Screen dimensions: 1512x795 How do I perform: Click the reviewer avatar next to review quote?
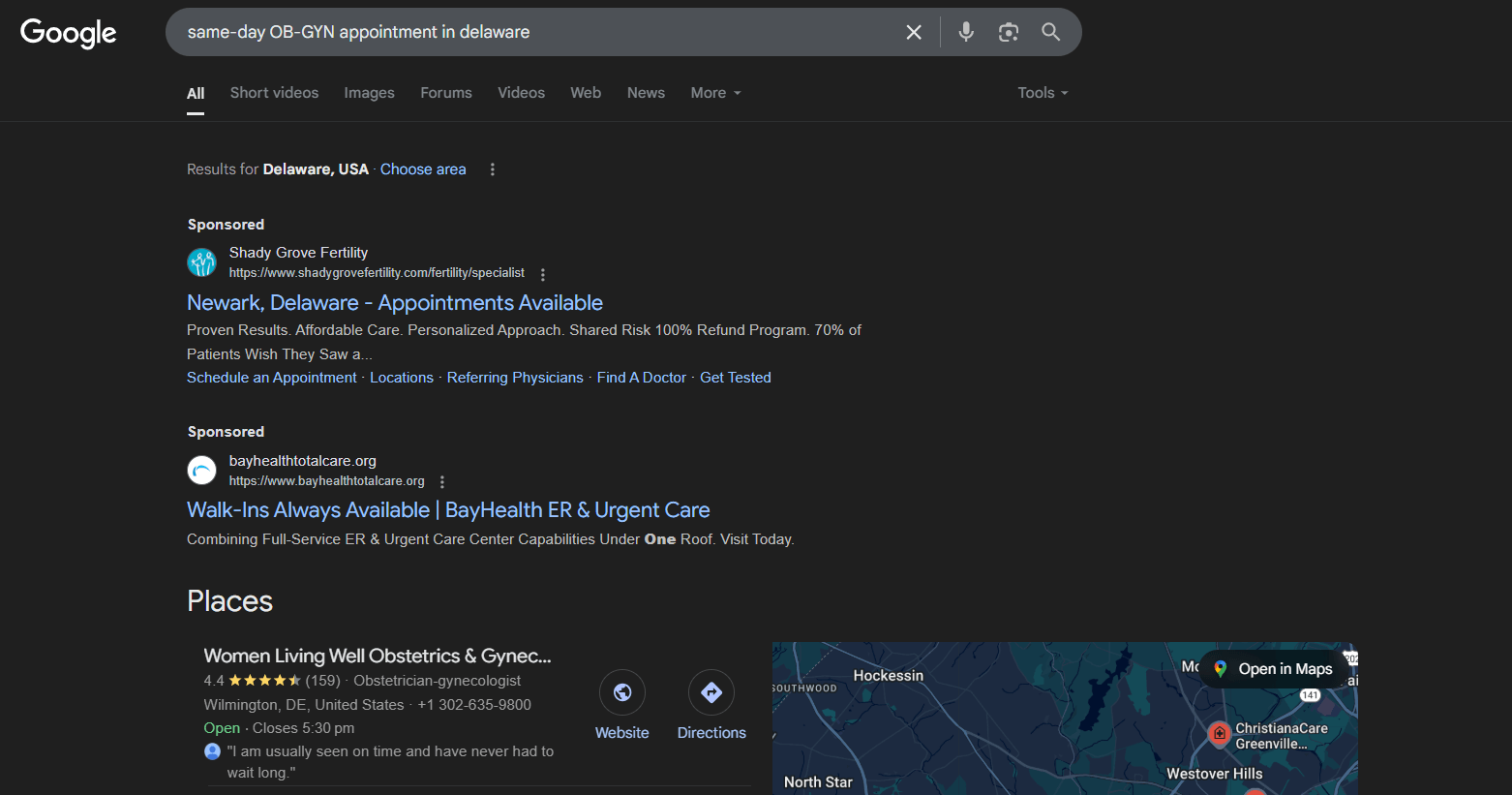click(x=213, y=751)
